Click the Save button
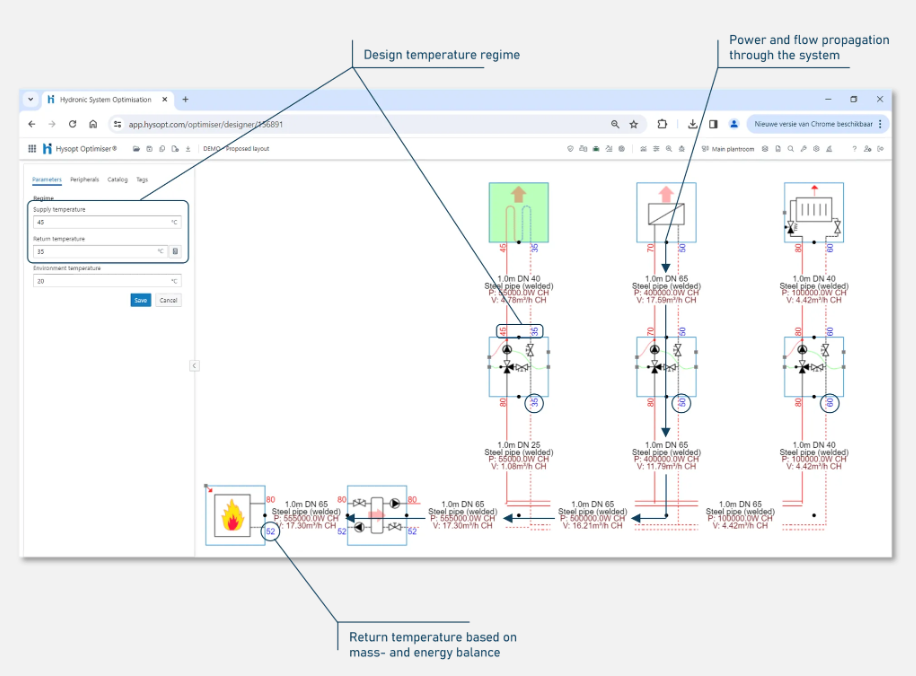This screenshot has width=916, height=676. click(x=141, y=300)
